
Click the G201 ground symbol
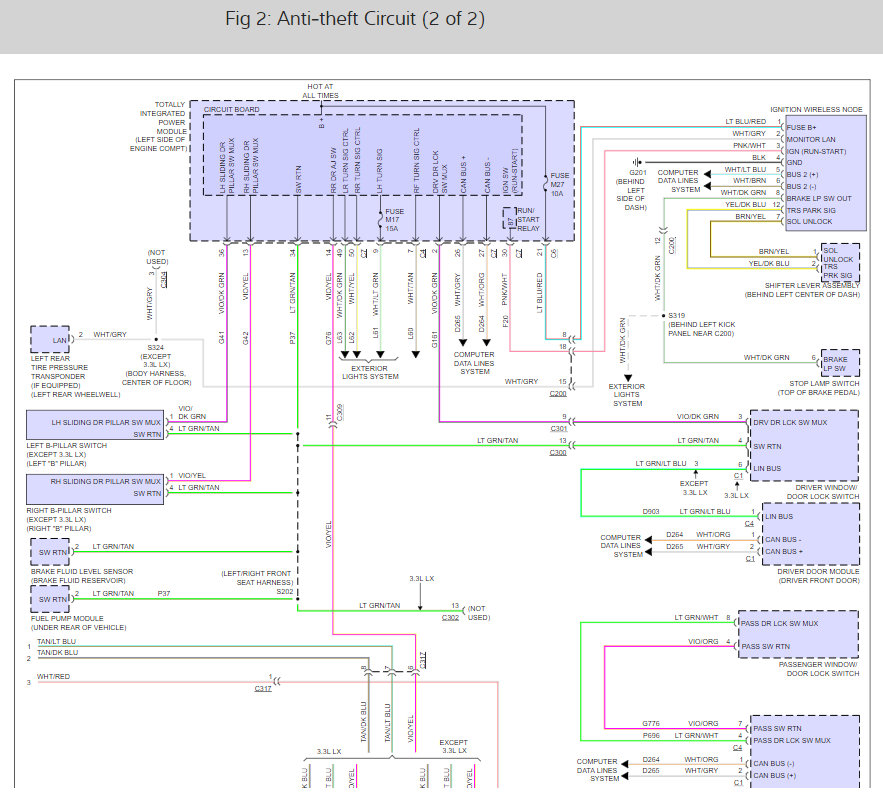636,162
